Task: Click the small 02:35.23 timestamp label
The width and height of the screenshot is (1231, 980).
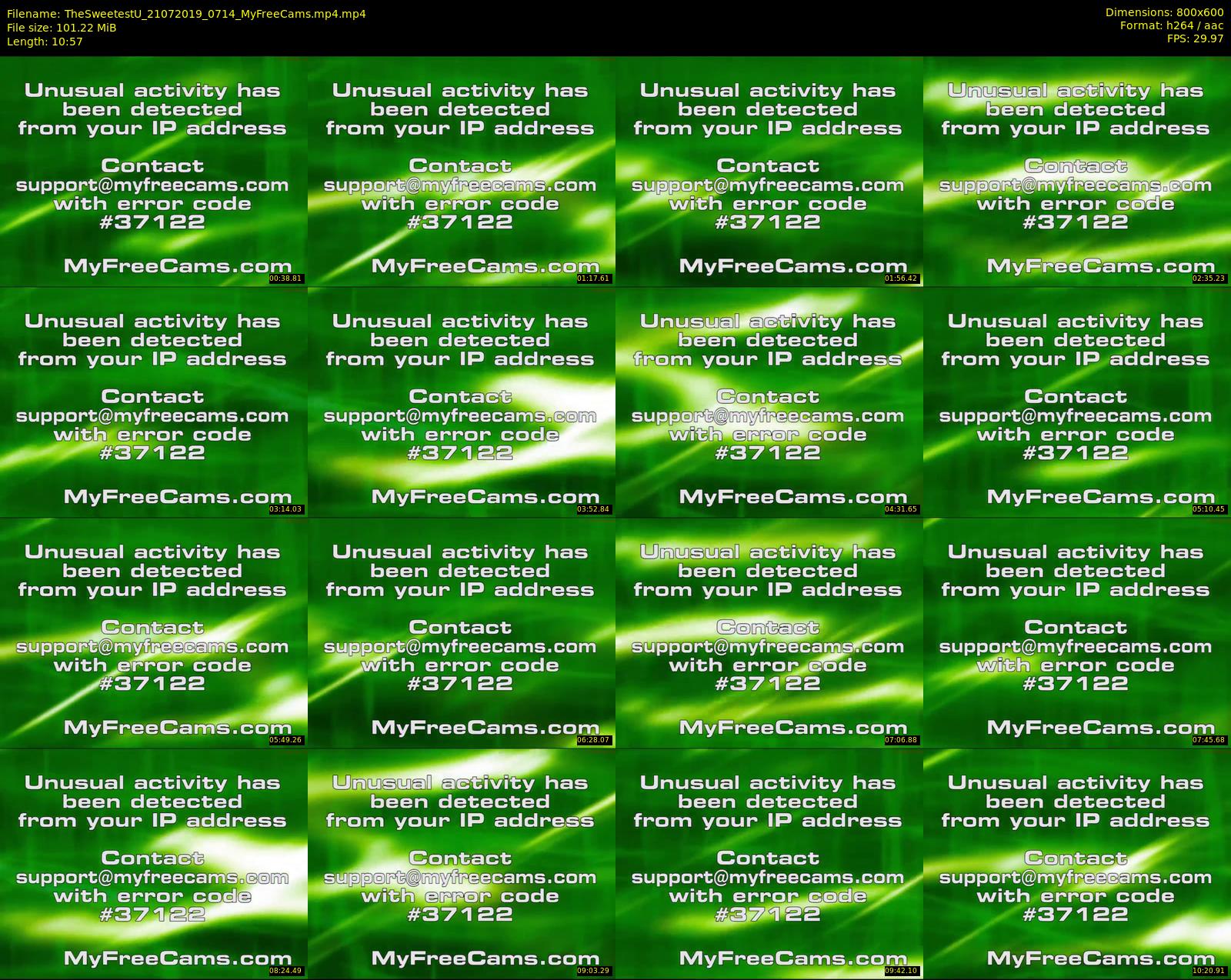Action: [1209, 278]
